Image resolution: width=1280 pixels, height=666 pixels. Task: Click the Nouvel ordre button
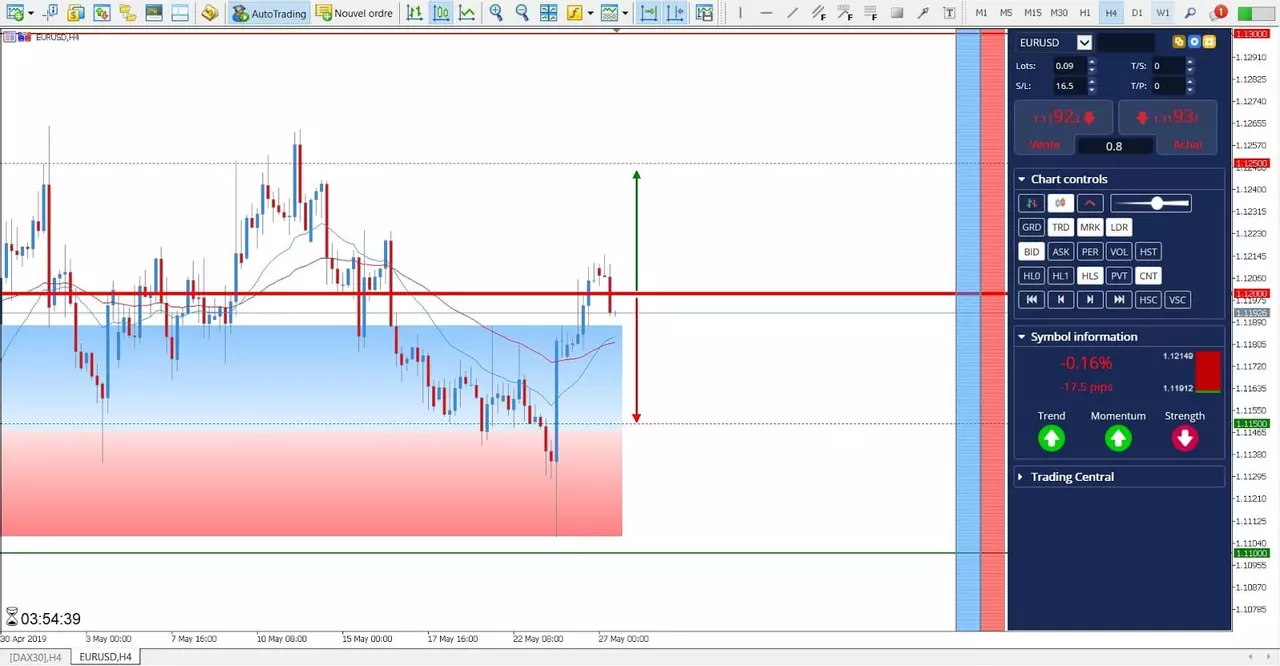[356, 13]
